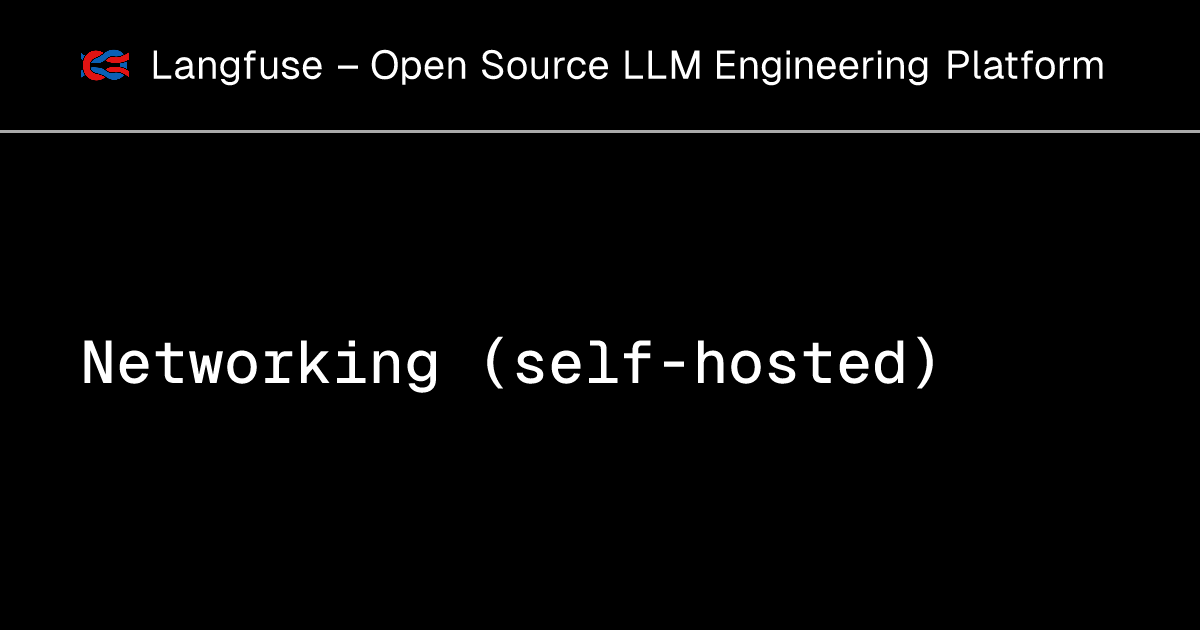Click the horizontal divider line under the header
The width and height of the screenshot is (1200, 630).
600,131
